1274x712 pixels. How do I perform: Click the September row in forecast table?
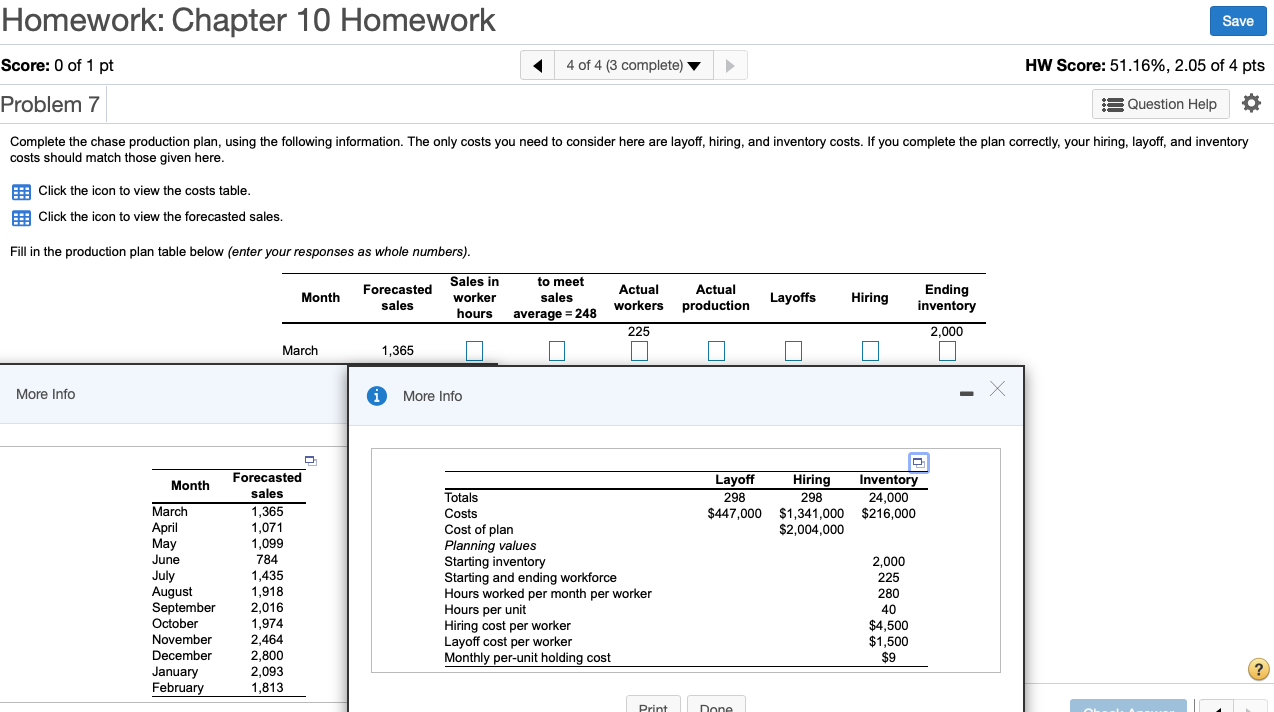pos(229,607)
